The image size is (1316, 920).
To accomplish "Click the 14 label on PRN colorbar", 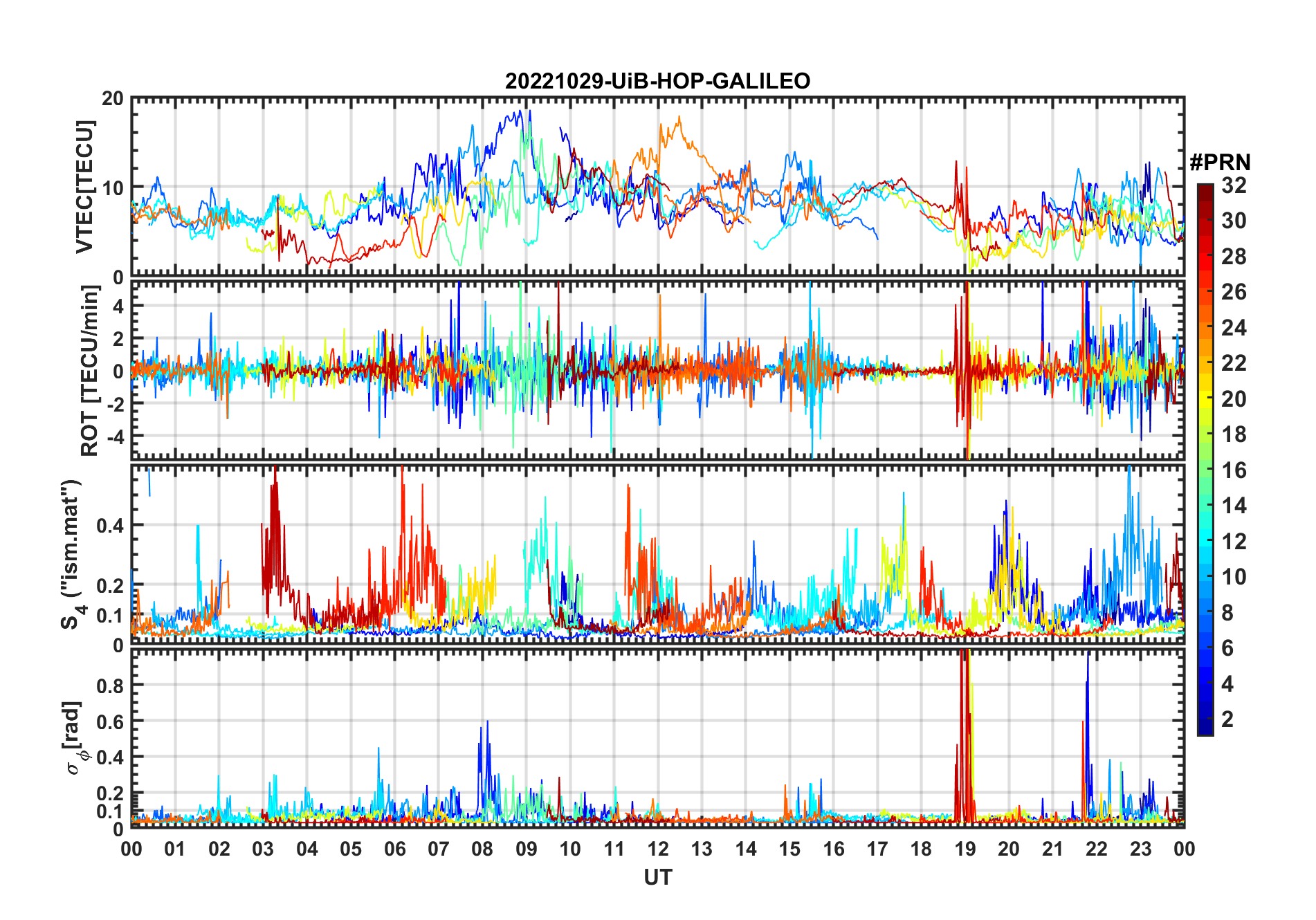I will tap(1234, 506).
